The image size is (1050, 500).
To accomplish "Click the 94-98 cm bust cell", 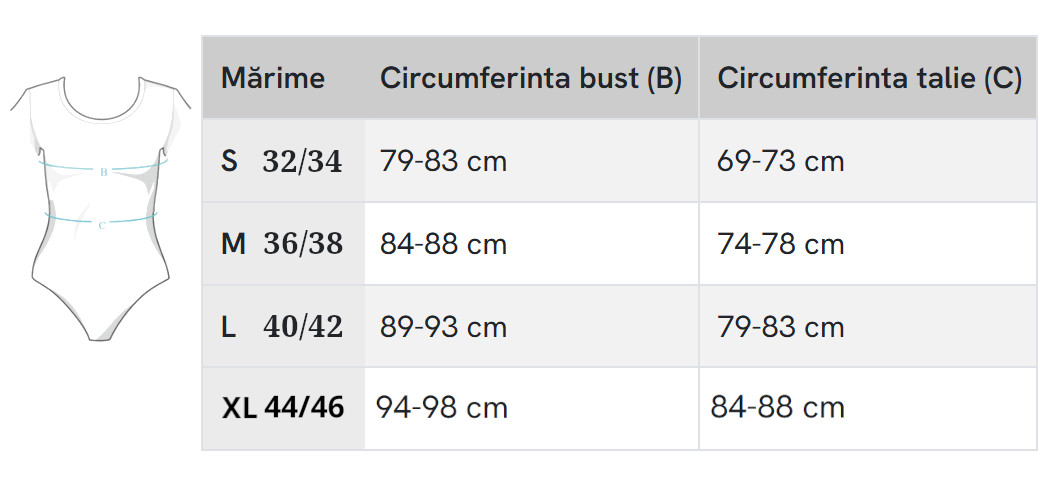I will coord(441,408).
